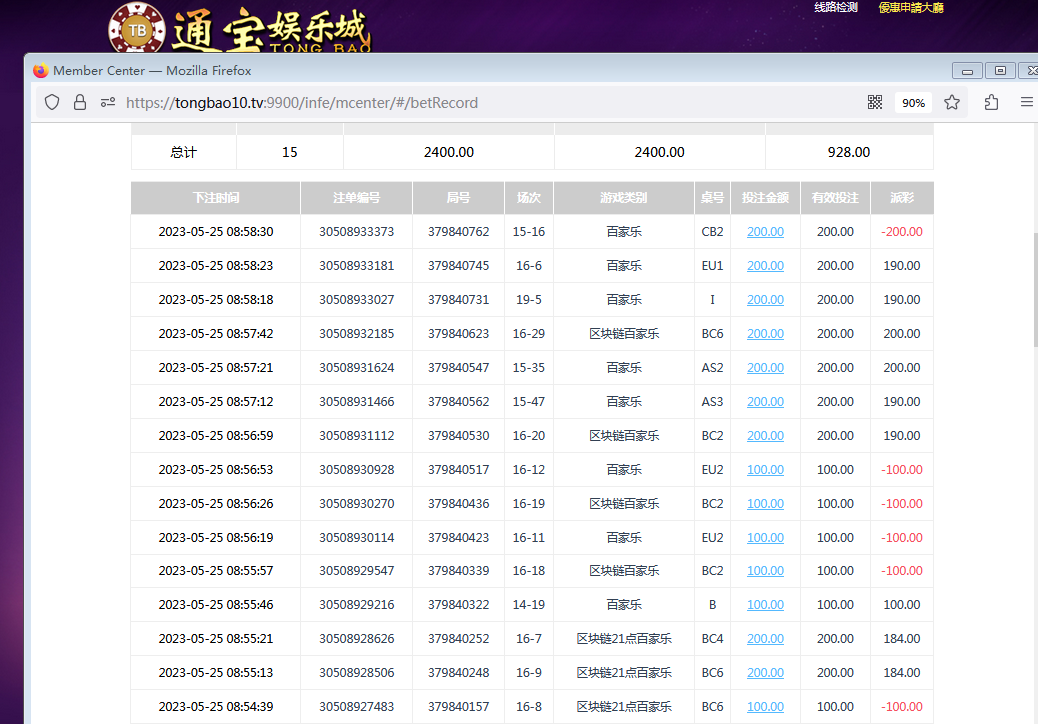
Task: Click the CB2 table cell
Action: [x=712, y=232]
